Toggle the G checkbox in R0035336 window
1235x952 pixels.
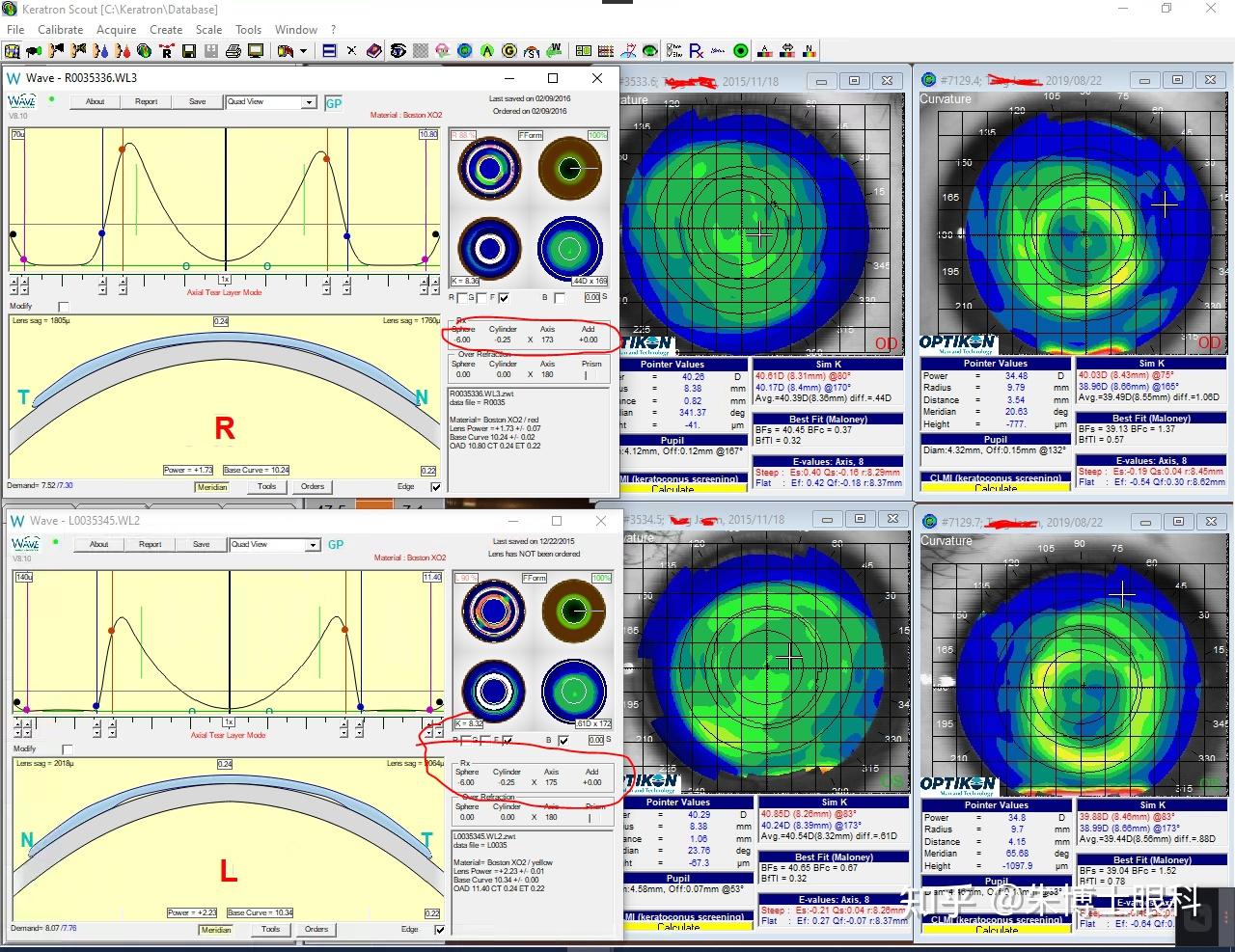pos(482,298)
